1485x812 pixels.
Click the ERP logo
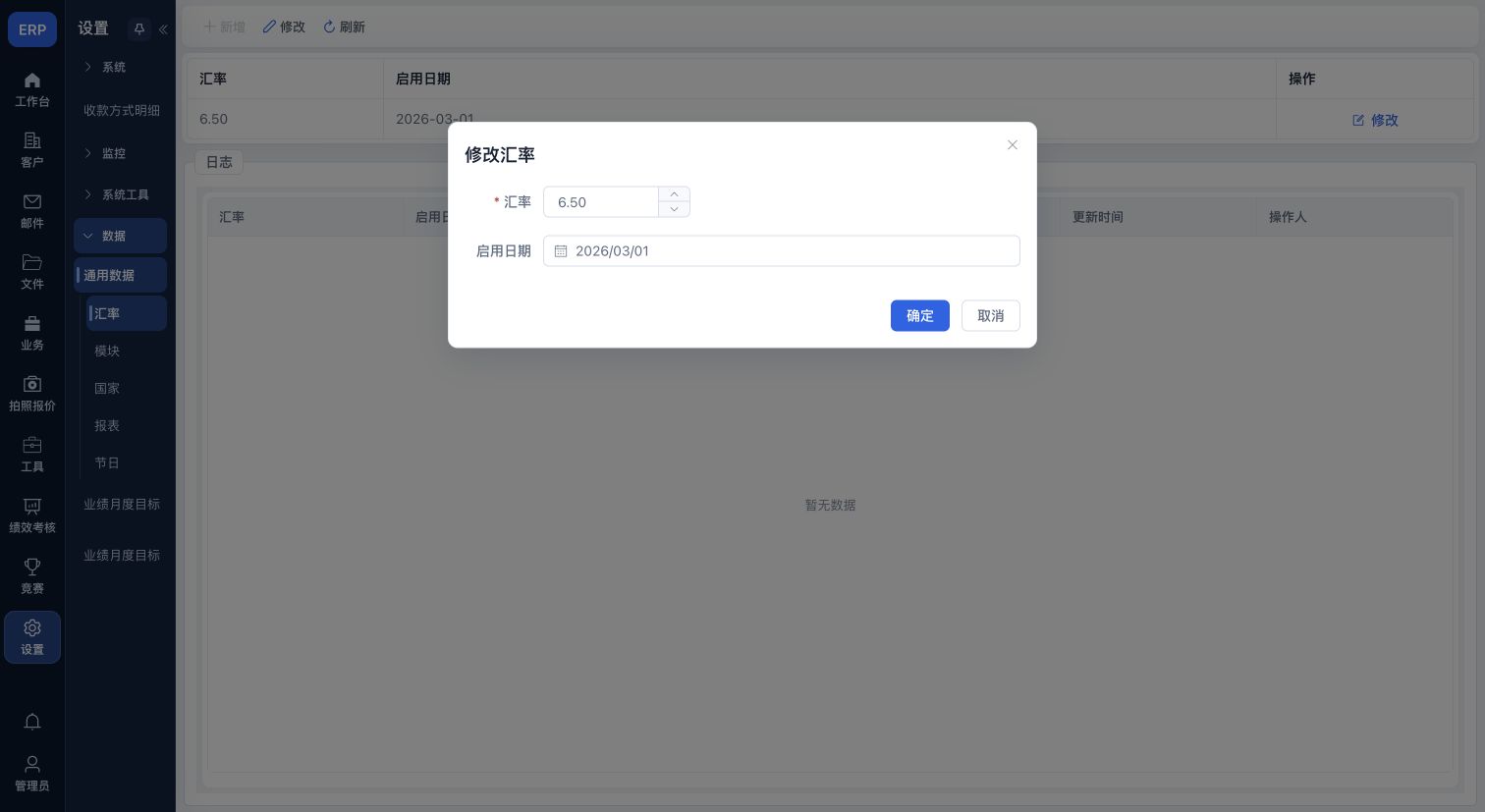[x=32, y=29]
